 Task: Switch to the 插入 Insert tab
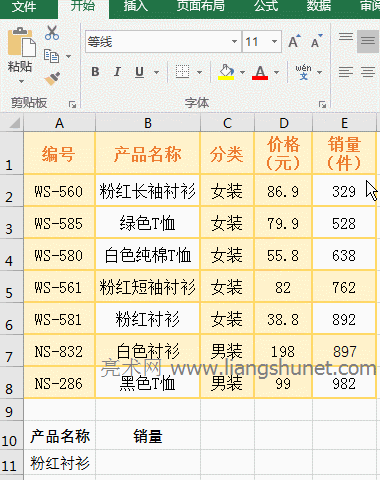point(135,6)
